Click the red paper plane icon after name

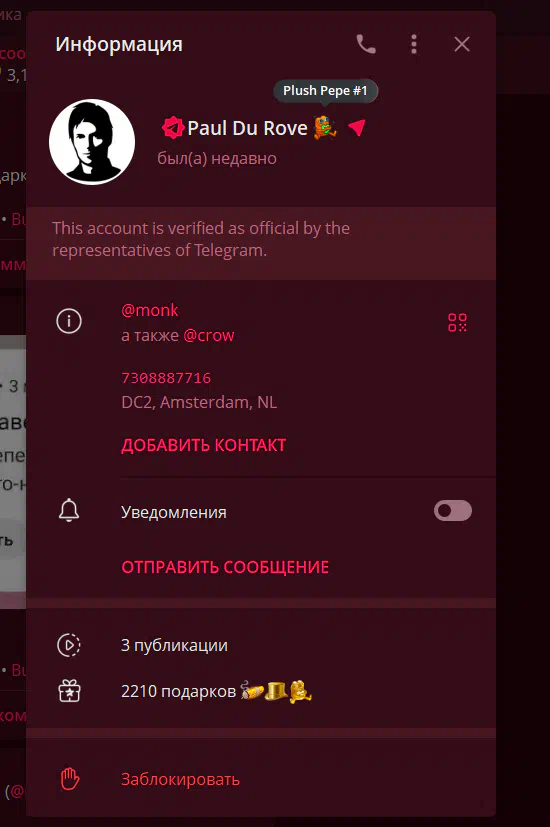click(357, 127)
